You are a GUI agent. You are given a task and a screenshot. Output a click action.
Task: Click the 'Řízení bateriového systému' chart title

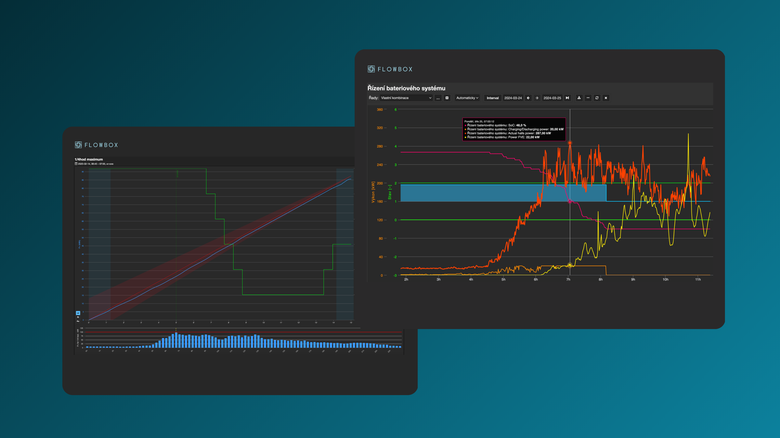tap(406, 88)
